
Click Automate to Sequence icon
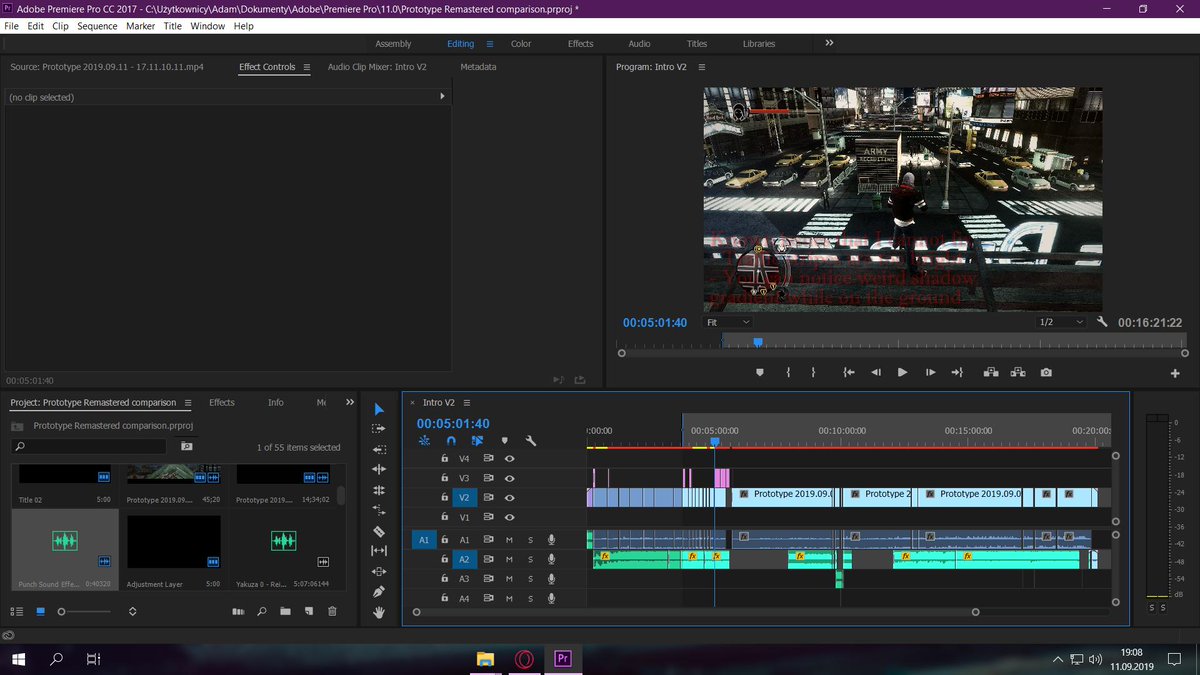pos(238,611)
